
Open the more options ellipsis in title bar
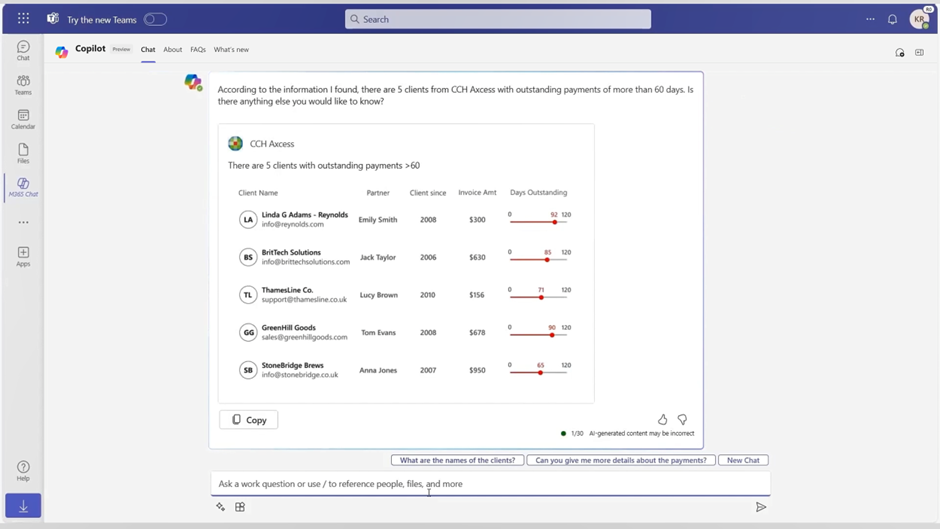pyautogui.click(x=870, y=19)
